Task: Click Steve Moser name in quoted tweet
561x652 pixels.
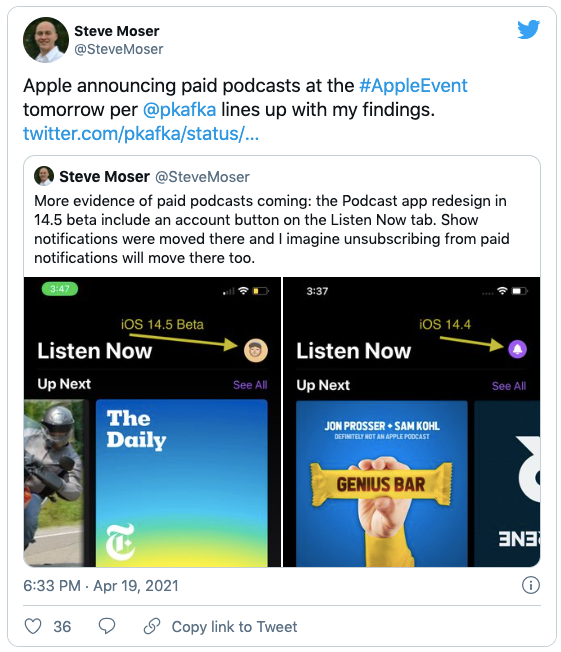Action: (104, 176)
